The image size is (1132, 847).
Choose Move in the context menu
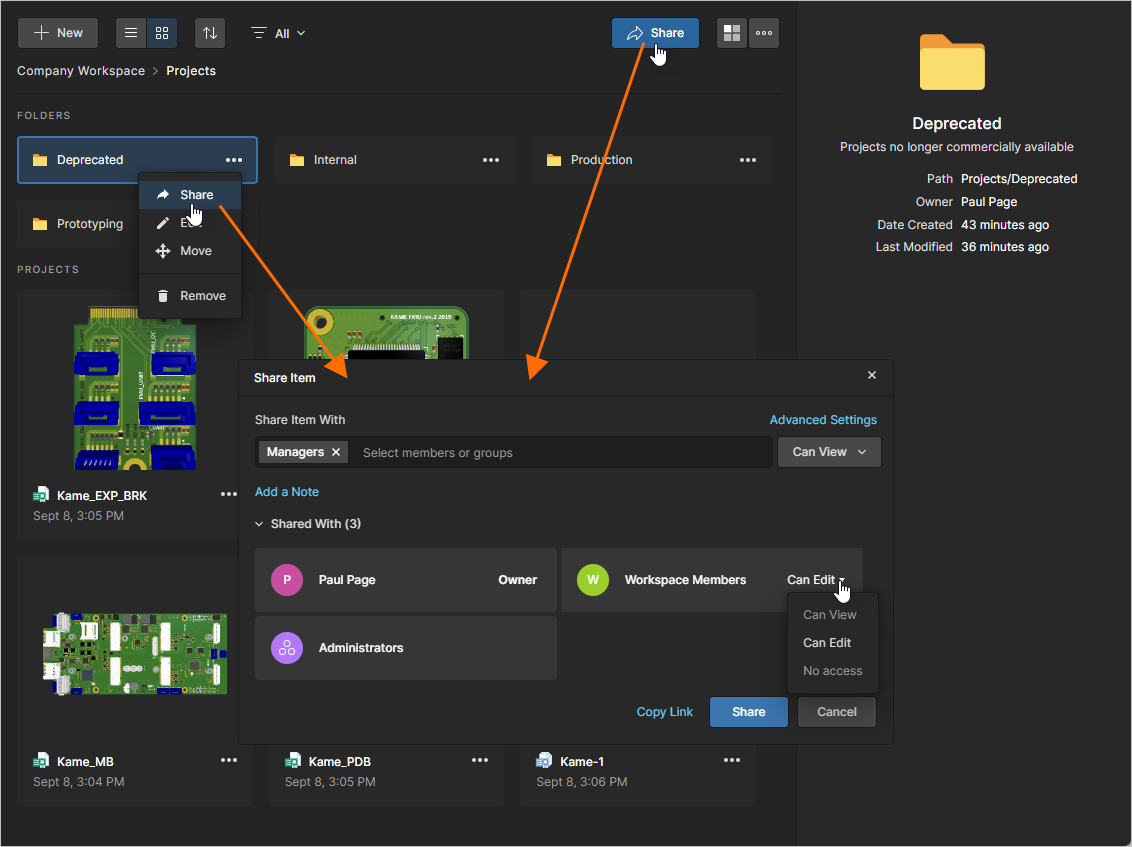[x=190, y=251]
